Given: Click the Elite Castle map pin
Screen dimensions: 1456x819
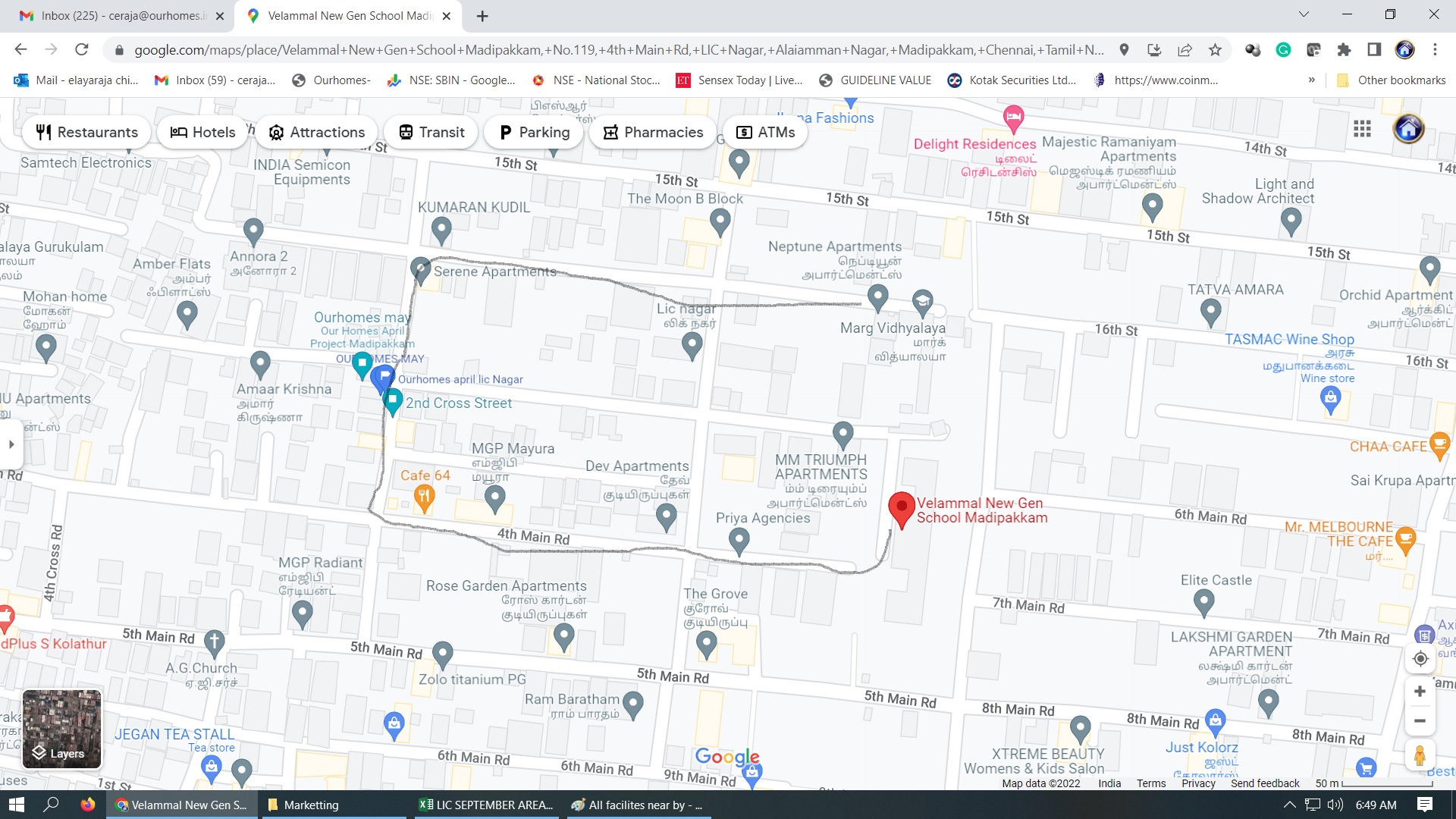Looking at the screenshot, I should (x=1203, y=603).
